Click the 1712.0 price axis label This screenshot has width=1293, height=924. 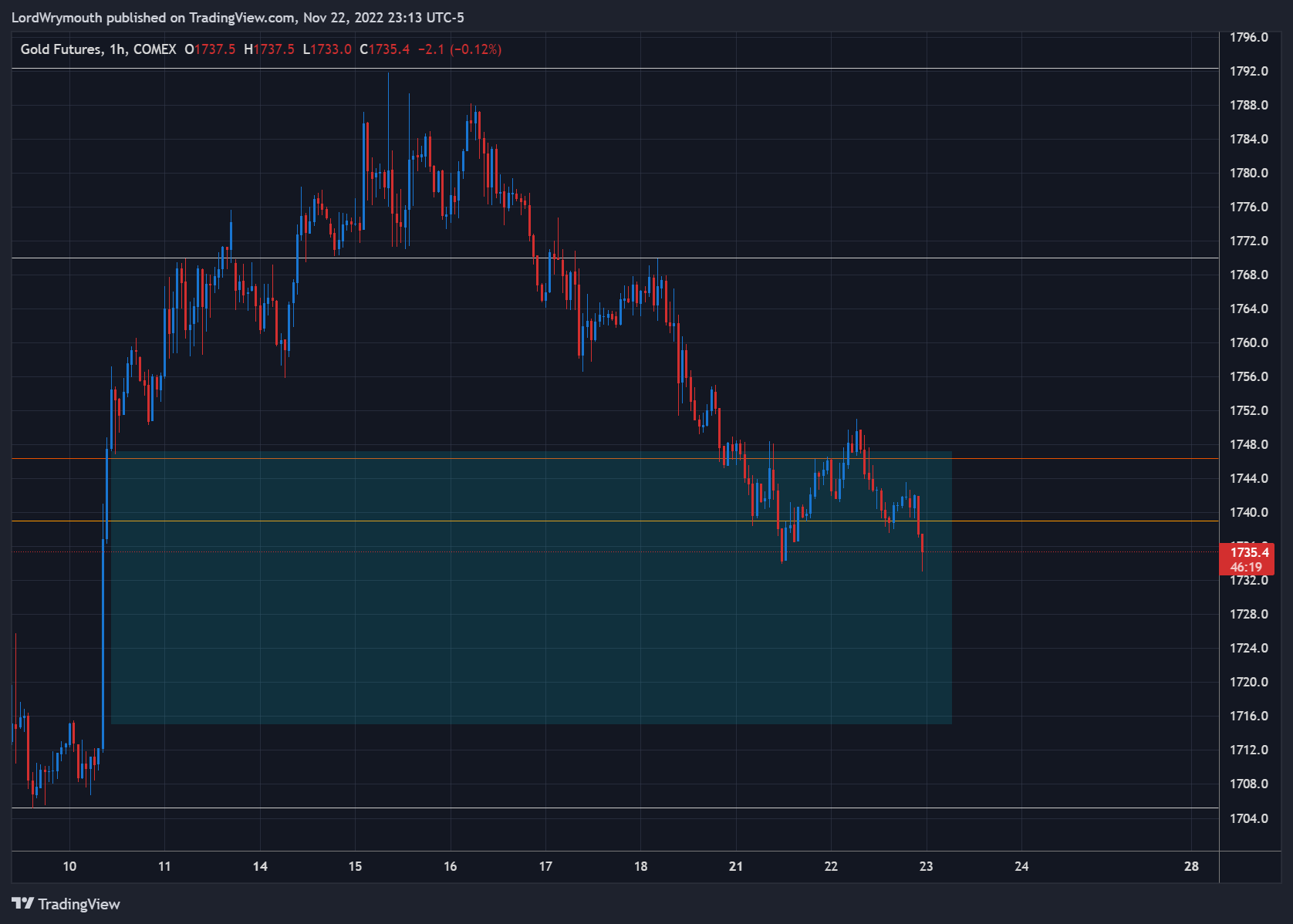[x=1249, y=750]
